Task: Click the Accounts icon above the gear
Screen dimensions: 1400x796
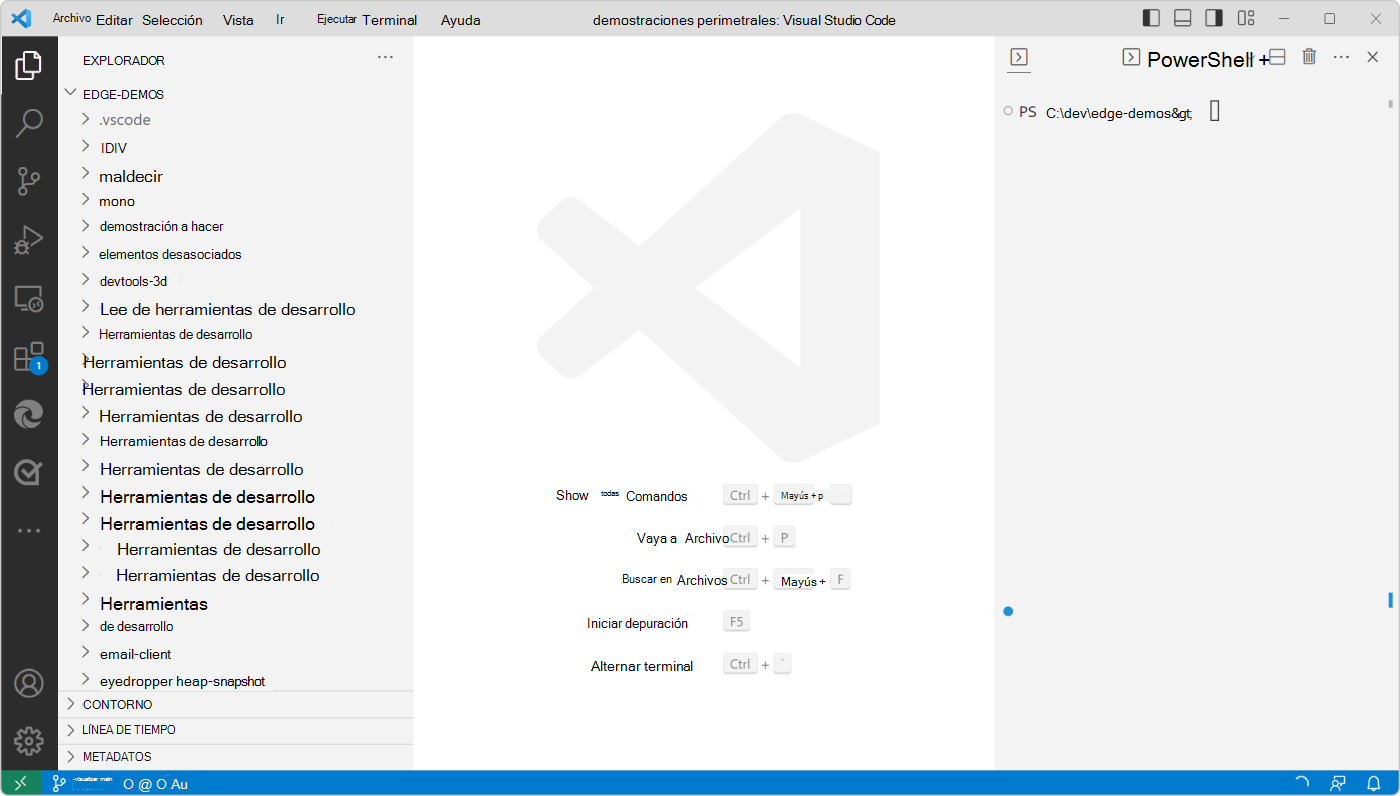Action: coord(29,683)
